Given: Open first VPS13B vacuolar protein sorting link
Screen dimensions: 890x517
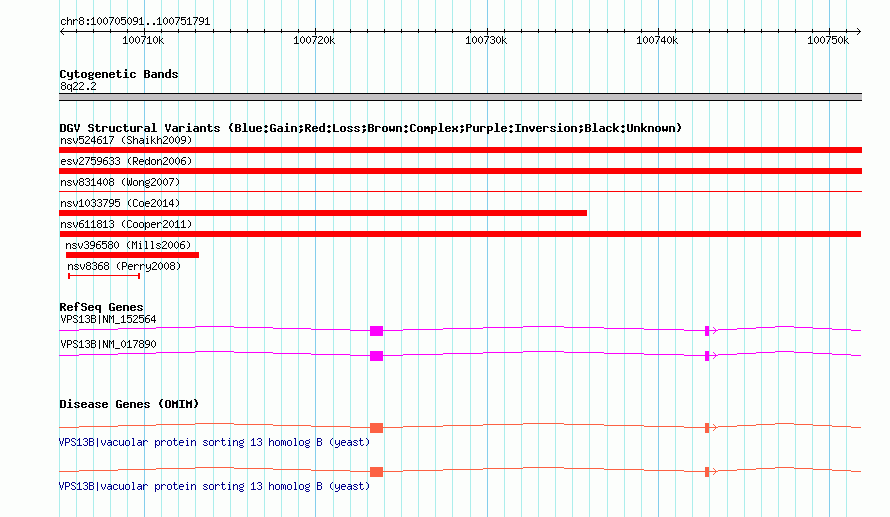Looking at the screenshot, I should pos(214,442).
